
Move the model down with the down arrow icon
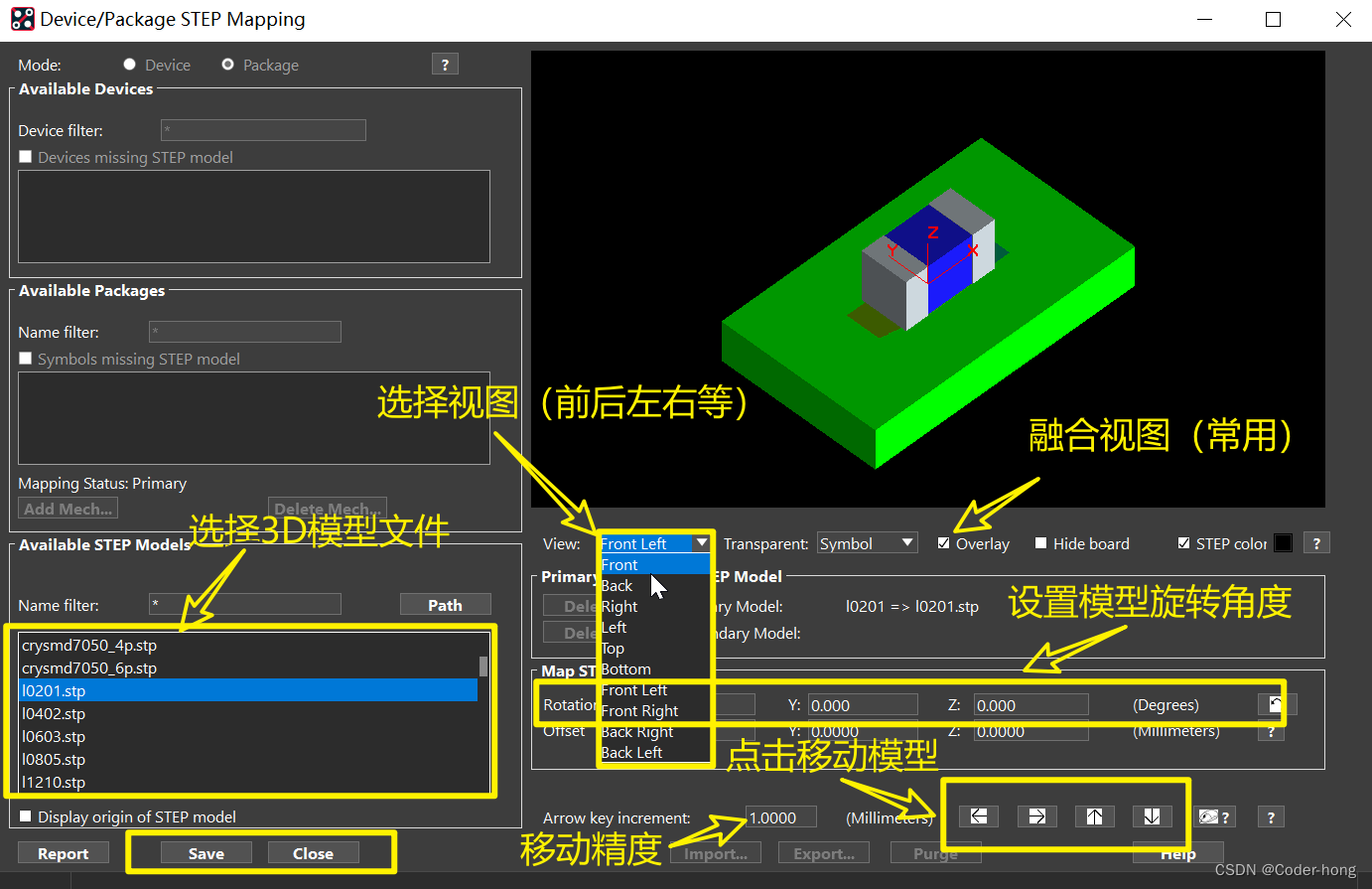pos(1153,816)
